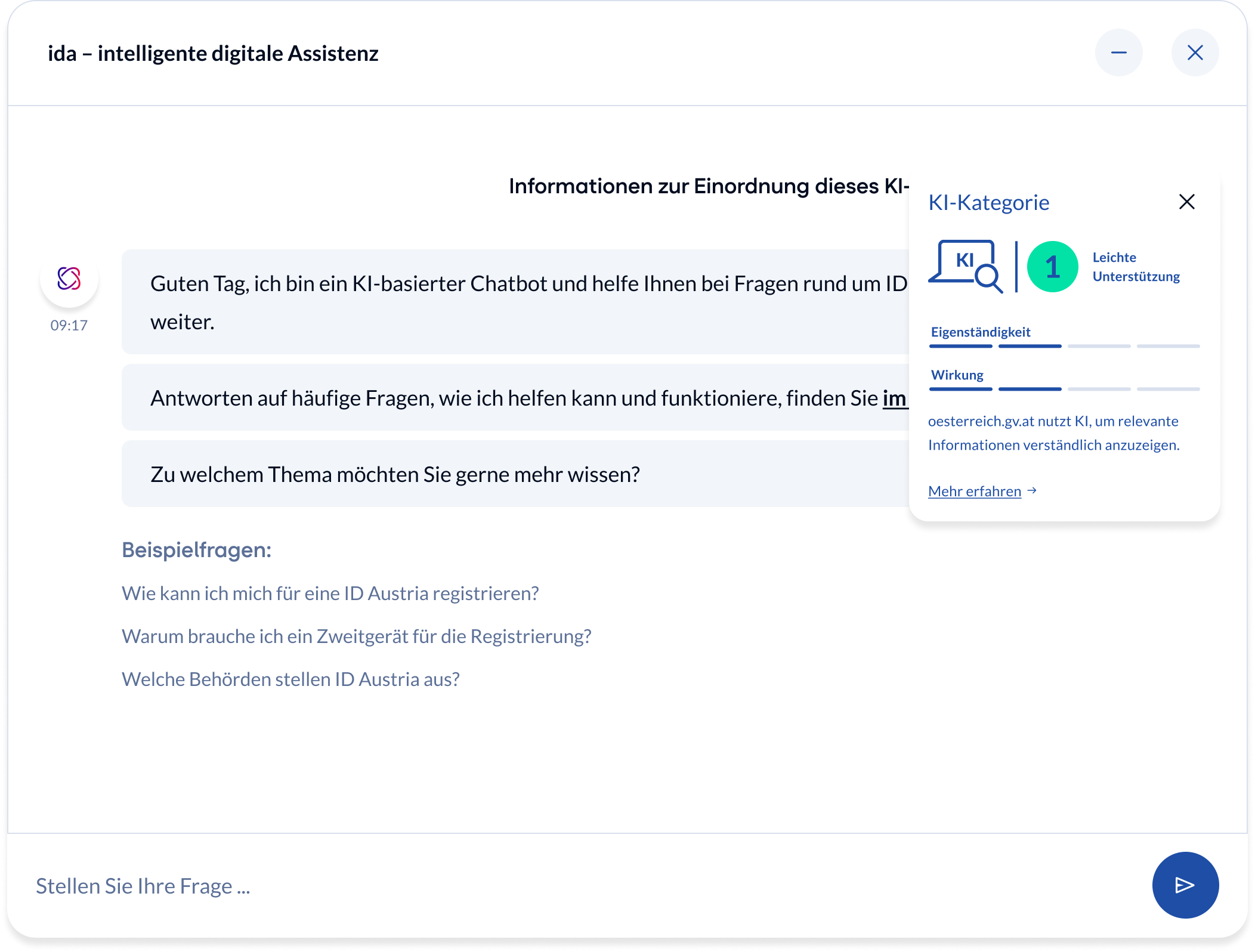The image size is (1255, 952).
Task: Minimize the ida chat window
Action: [x=1118, y=52]
